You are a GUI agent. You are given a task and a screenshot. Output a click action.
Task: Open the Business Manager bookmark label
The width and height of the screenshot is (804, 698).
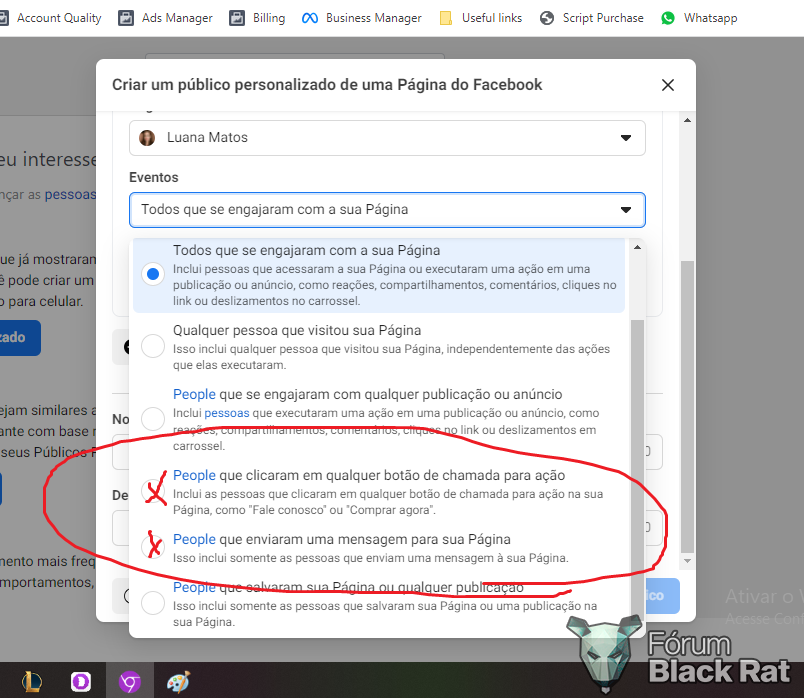coord(374,18)
